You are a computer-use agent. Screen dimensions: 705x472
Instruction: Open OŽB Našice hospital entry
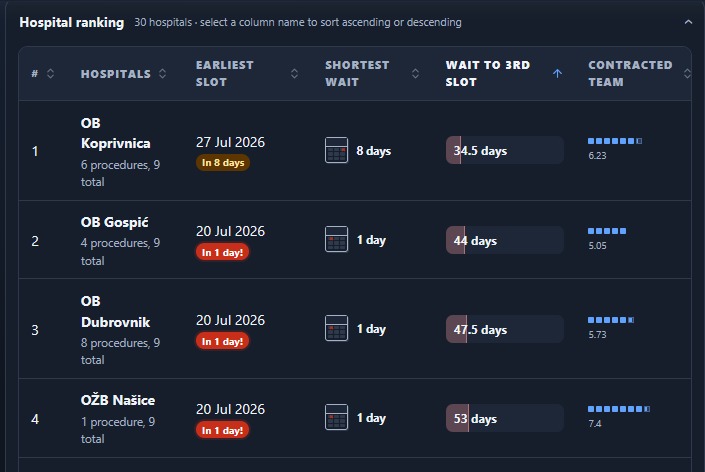click(x=118, y=400)
